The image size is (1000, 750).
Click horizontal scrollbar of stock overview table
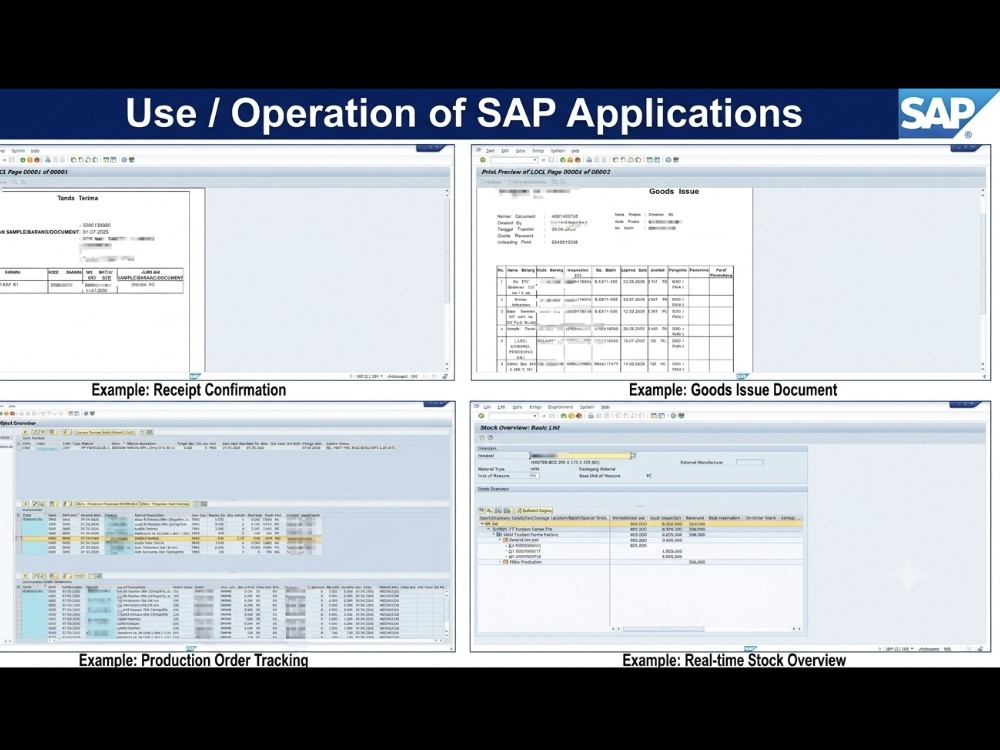(706, 629)
